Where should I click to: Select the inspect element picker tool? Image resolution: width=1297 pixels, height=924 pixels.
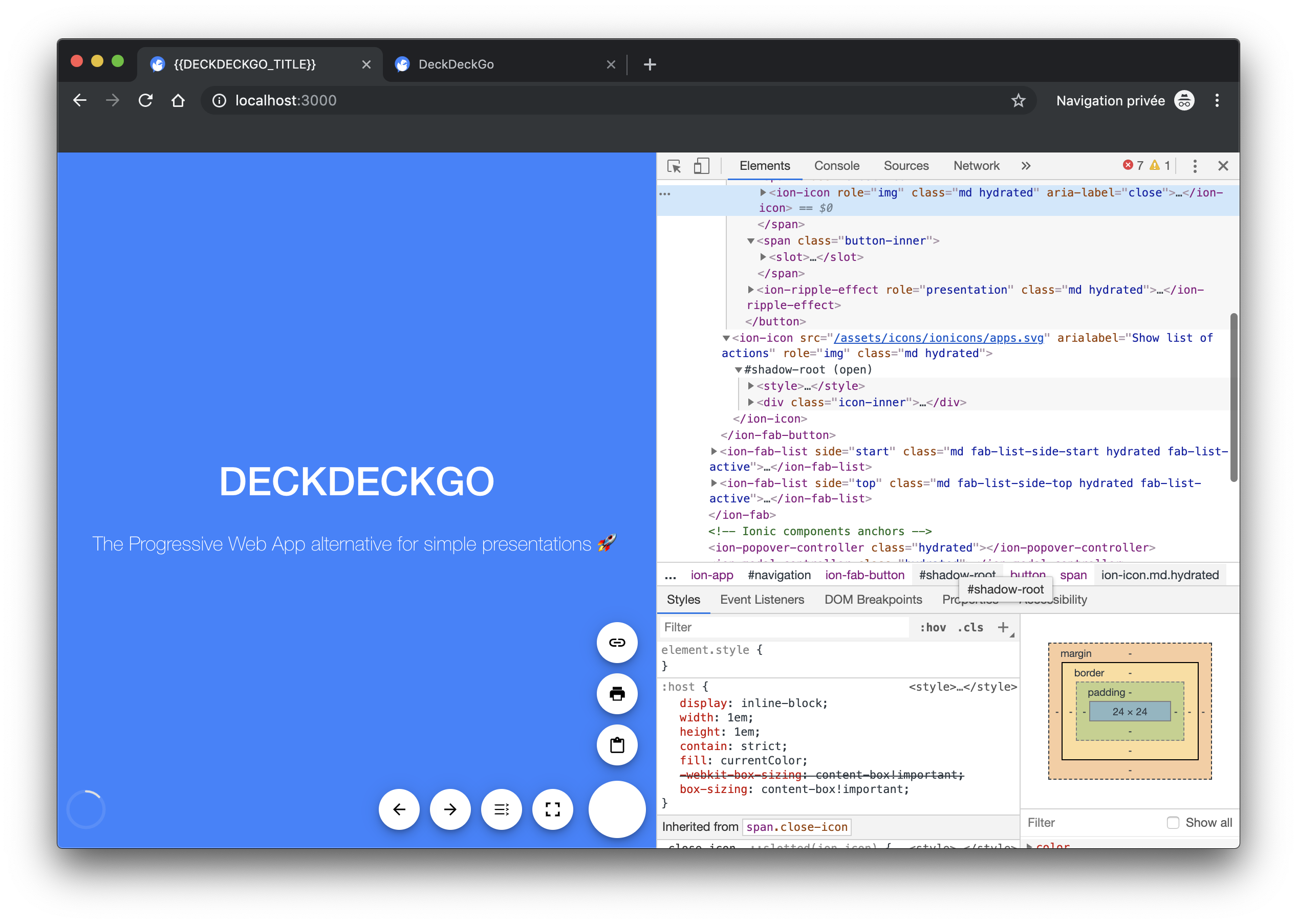(x=675, y=166)
